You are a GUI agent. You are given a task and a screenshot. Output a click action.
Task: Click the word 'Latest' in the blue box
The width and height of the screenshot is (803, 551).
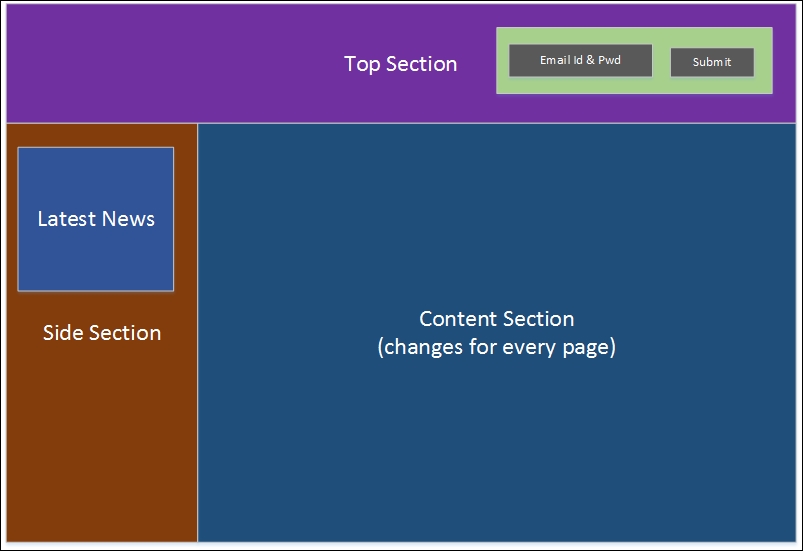click(x=67, y=219)
